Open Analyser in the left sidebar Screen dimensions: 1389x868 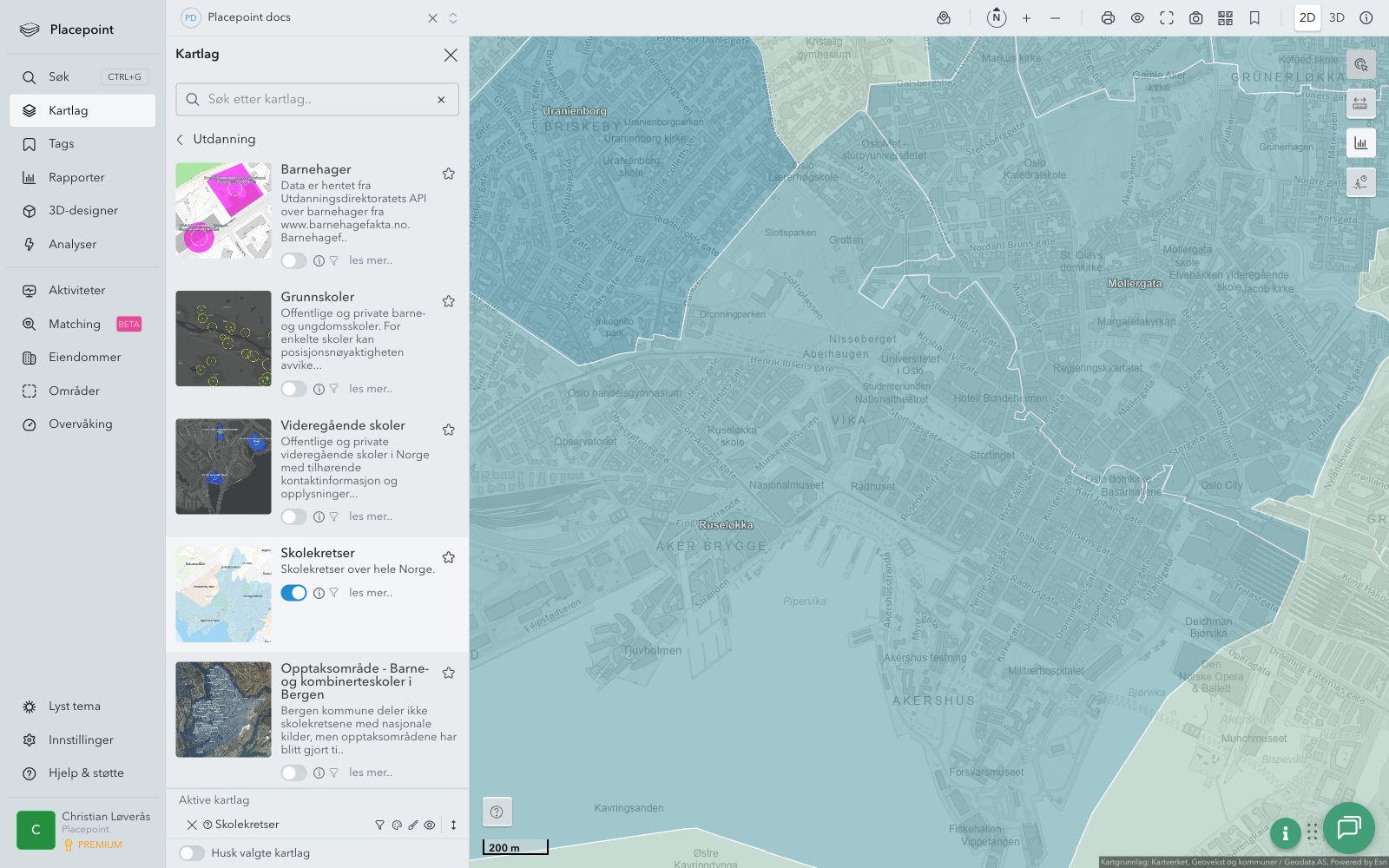tap(73, 245)
